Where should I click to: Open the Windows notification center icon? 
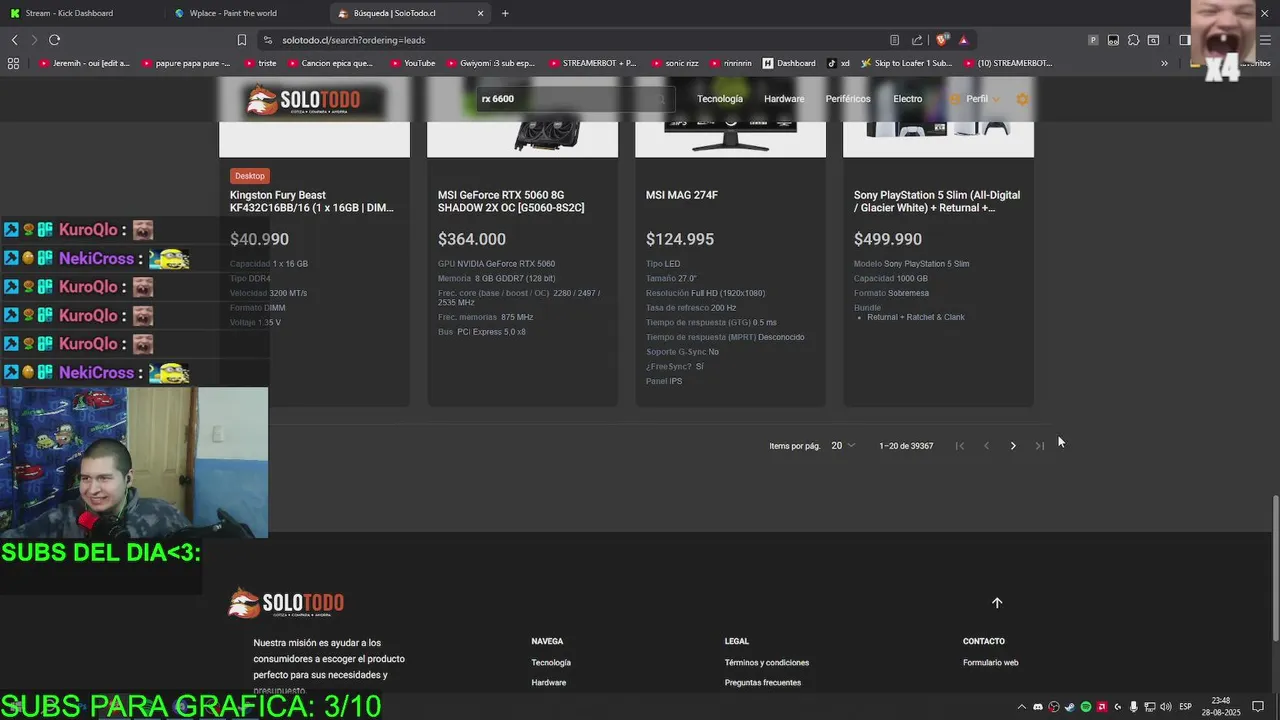pos(1258,707)
